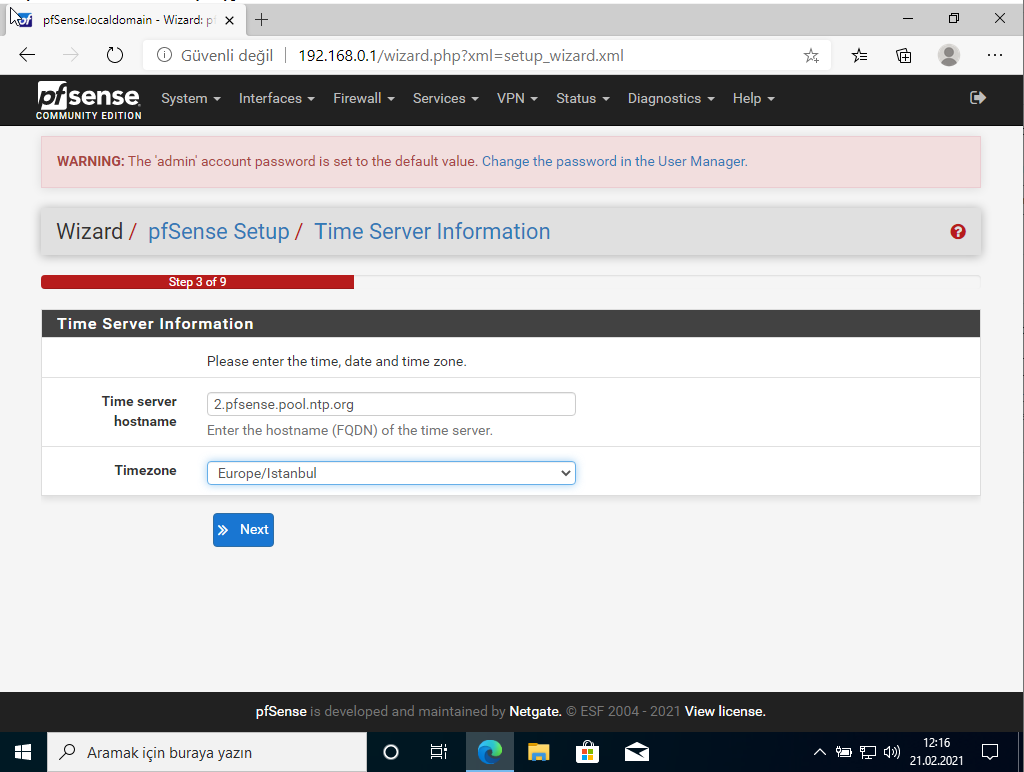Focus the Time server hostname field
This screenshot has width=1024, height=772.
(x=391, y=404)
